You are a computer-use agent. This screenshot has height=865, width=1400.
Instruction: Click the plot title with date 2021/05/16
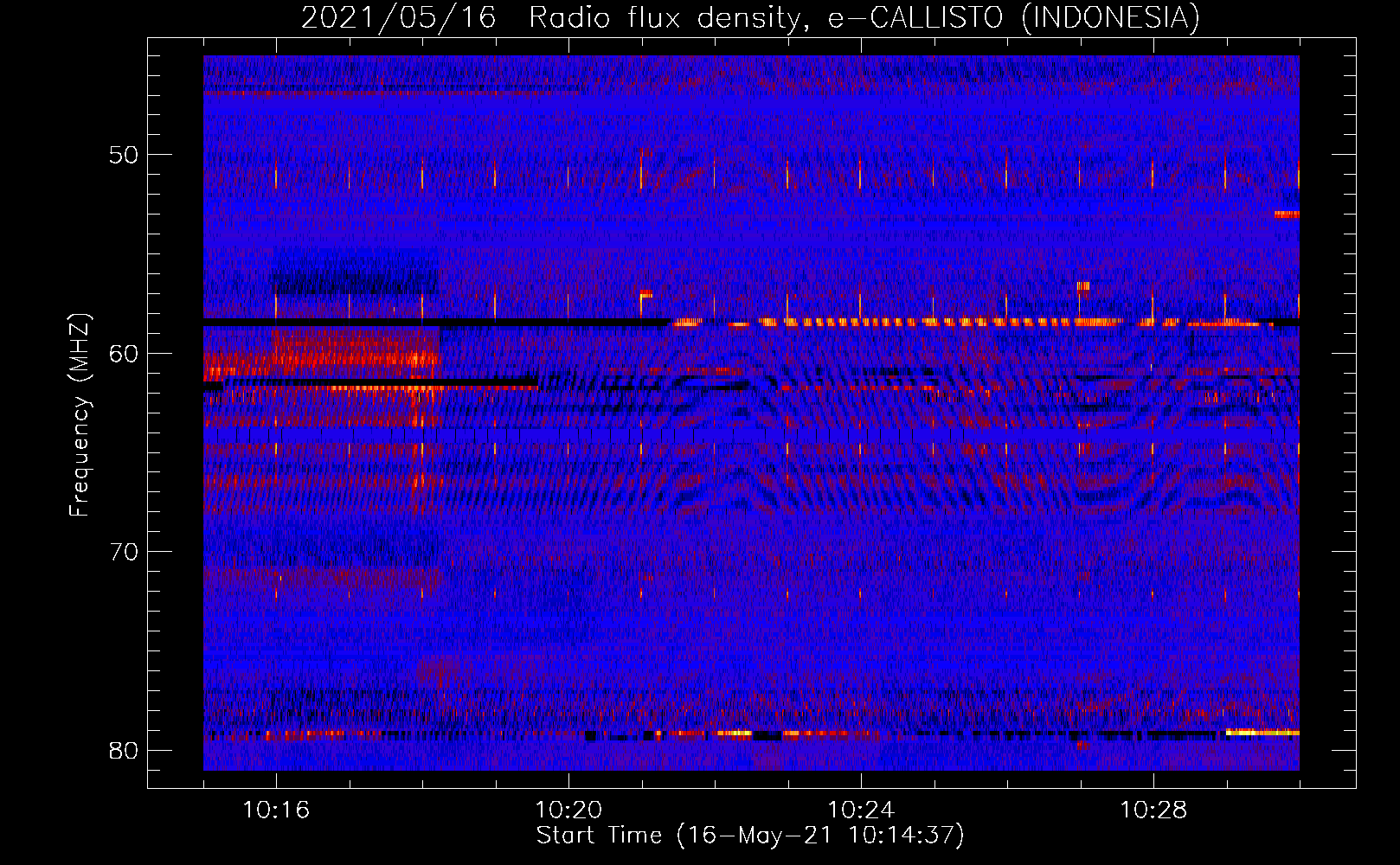point(750,18)
